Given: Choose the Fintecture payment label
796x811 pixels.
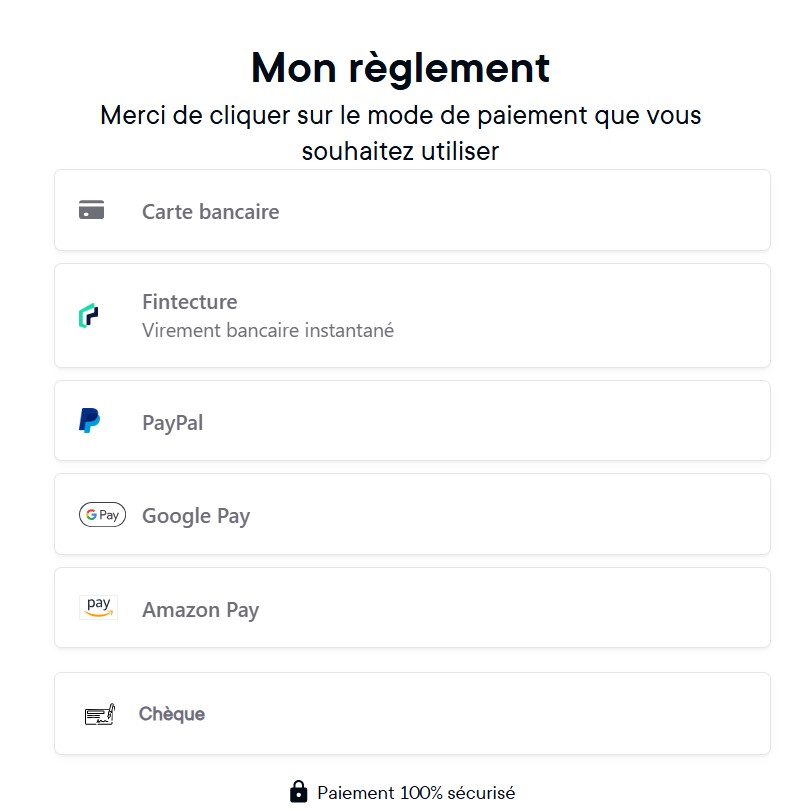Looking at the screenshot, I should click(x=189, y=302).
